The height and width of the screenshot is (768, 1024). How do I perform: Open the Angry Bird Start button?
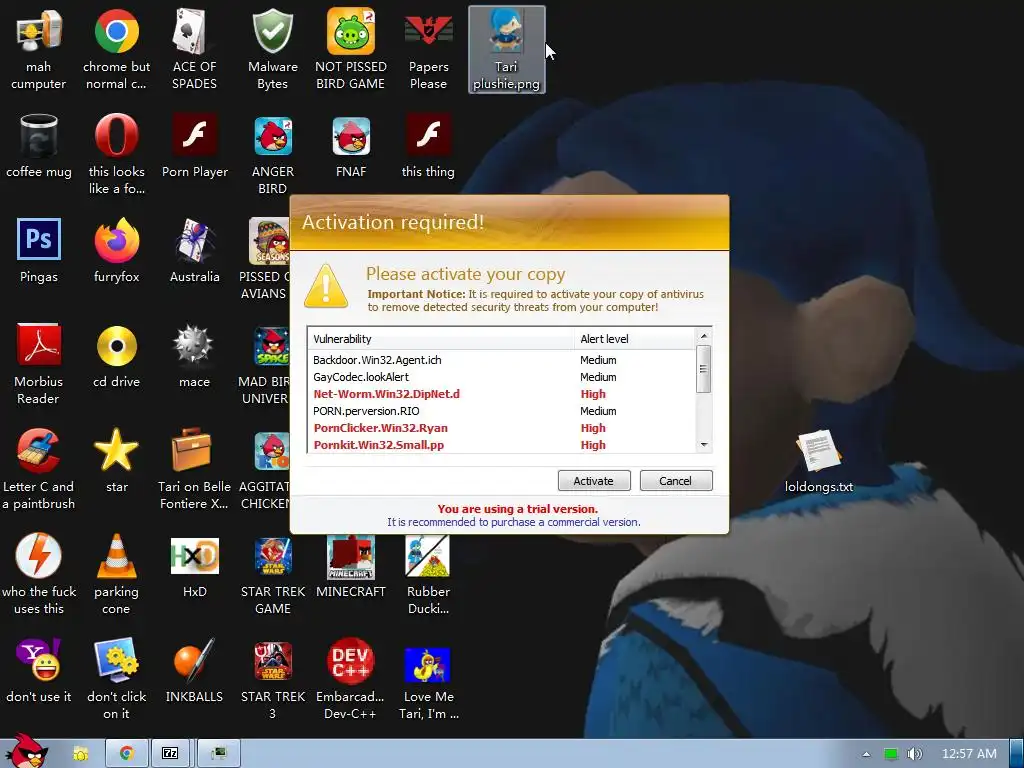click(27, 751)
